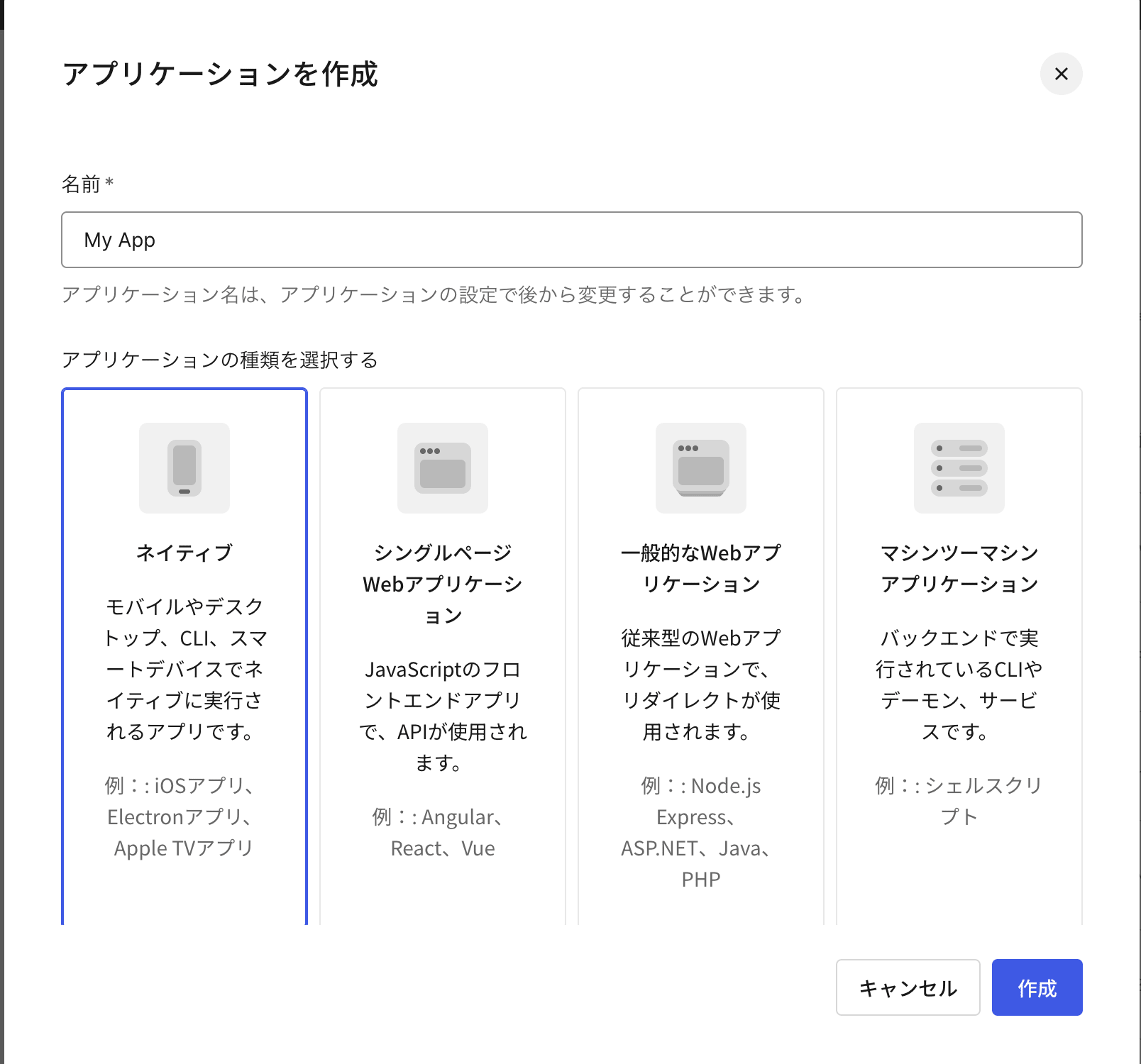1141x1064 pixels.
Task: Click the example text 'シェルスクリプト'
Action: (959, 801)
